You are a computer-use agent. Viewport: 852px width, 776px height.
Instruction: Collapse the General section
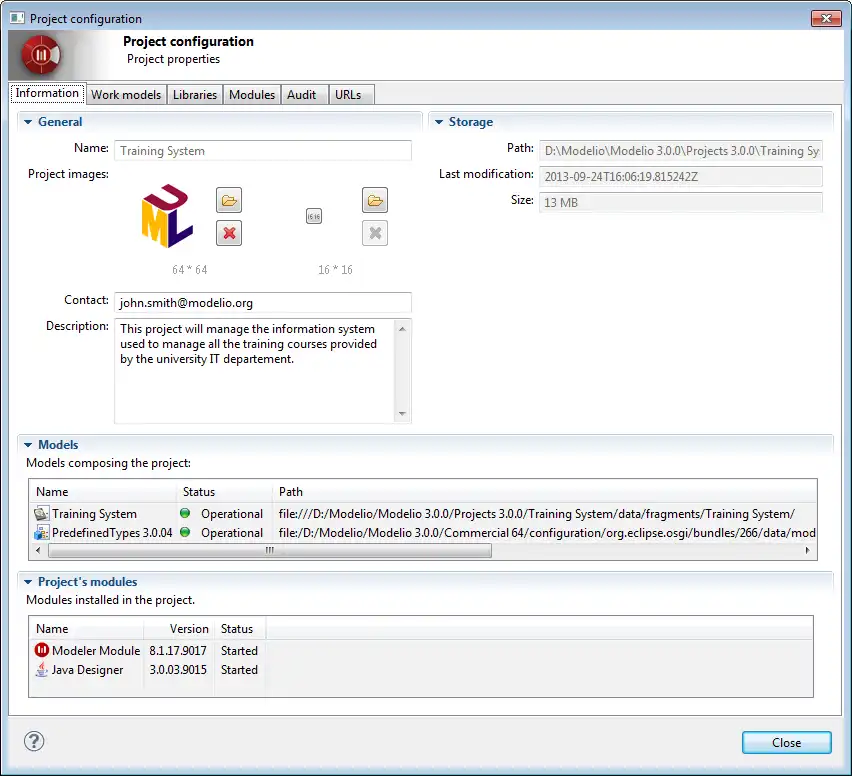click(28, 122)
